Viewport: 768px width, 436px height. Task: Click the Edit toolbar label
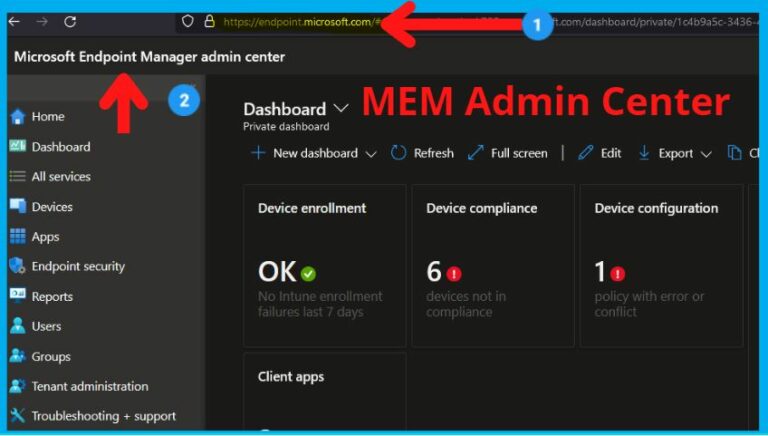611,153
